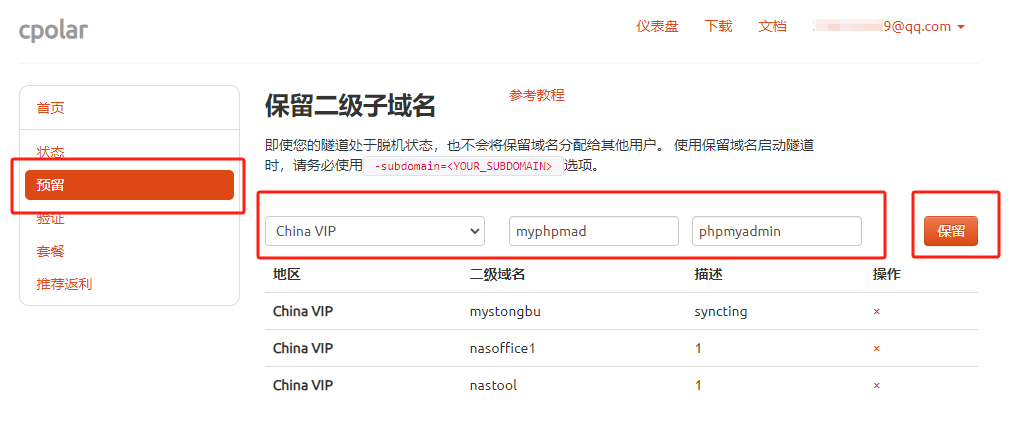Click the mystongbu subdomain table row

[x=505, y=311]
